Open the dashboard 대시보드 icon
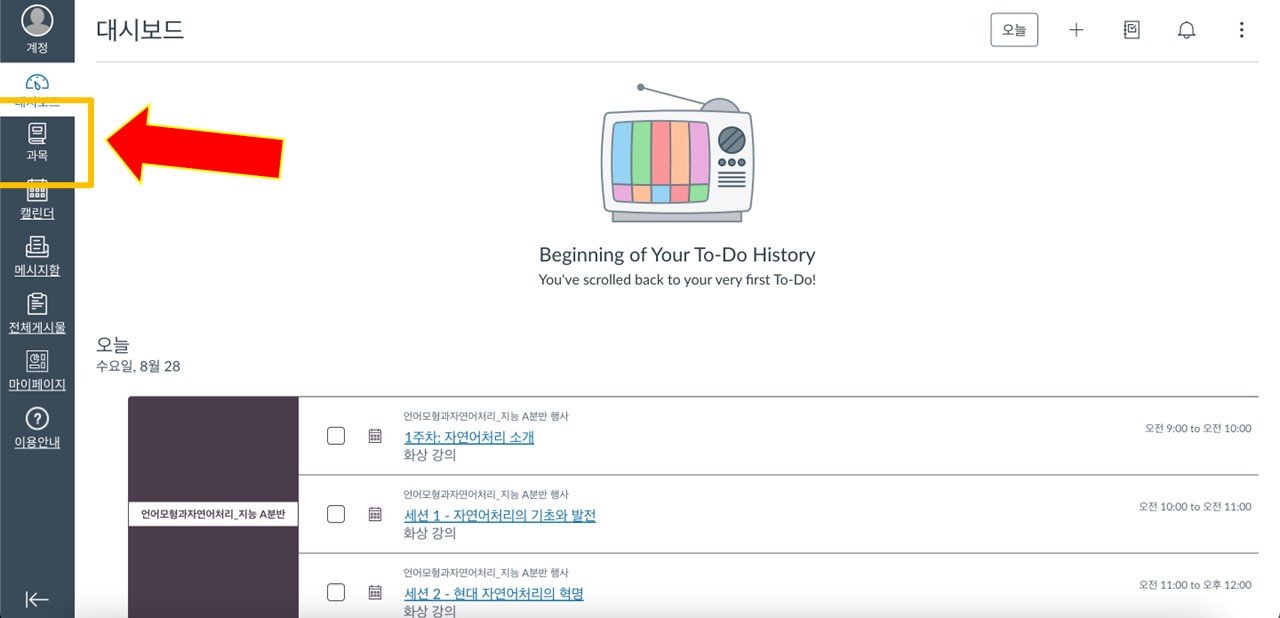This screenshot has width=1280, height=618. [x=37, y=85]
